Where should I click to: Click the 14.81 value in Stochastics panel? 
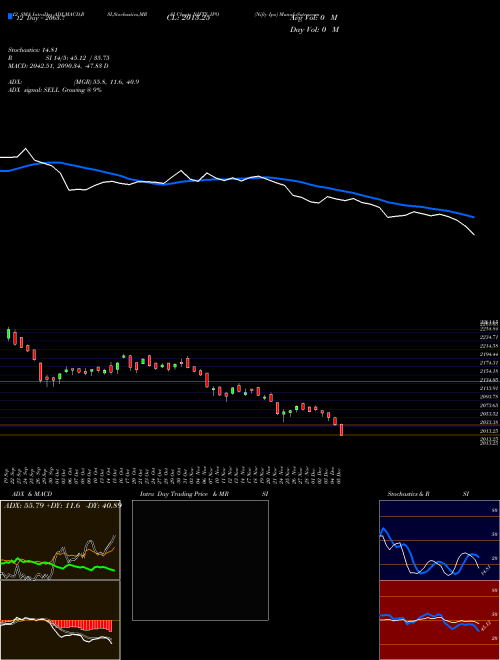point(484,571)
